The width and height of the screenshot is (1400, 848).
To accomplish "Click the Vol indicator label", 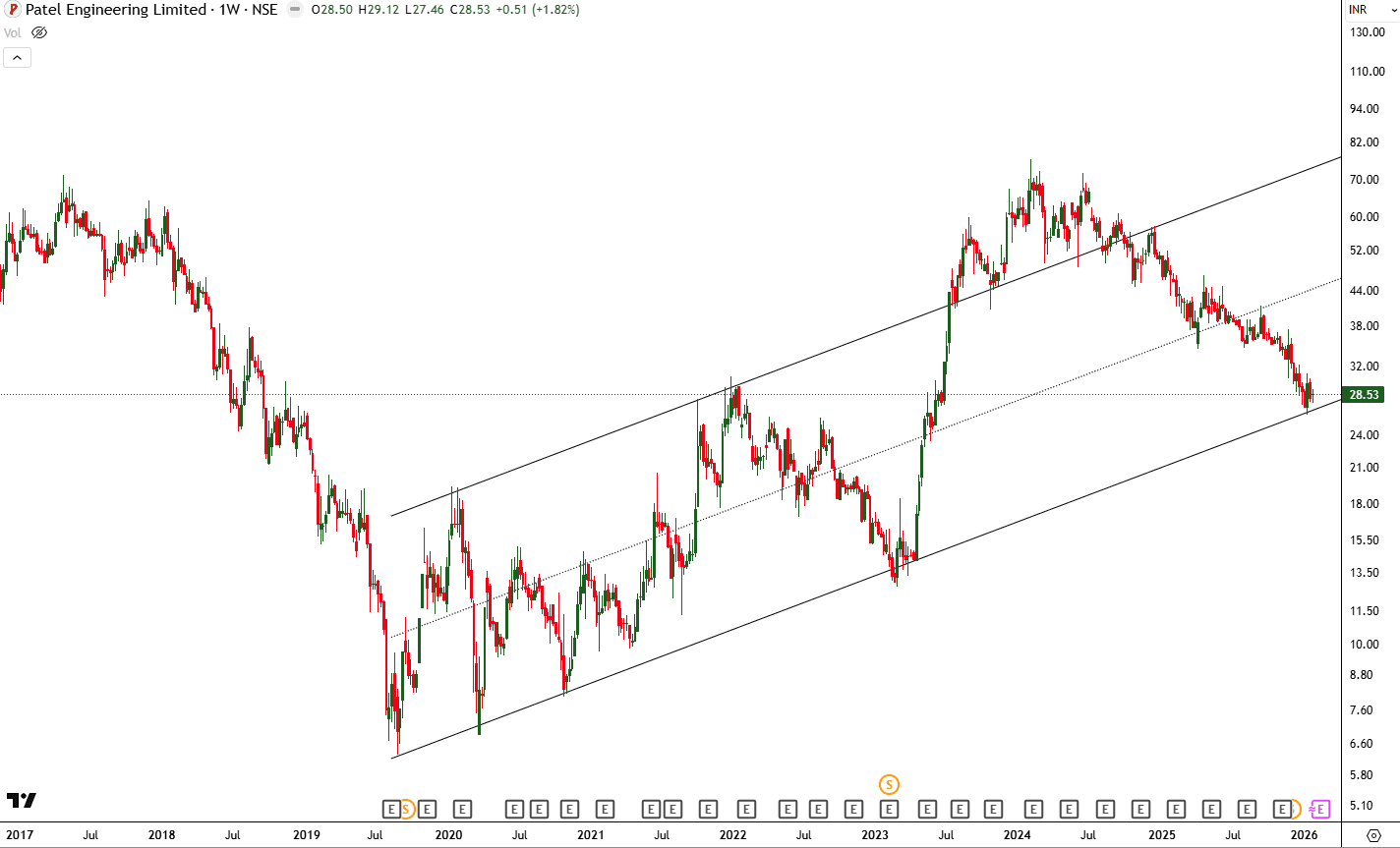I will tap(13, 32).
